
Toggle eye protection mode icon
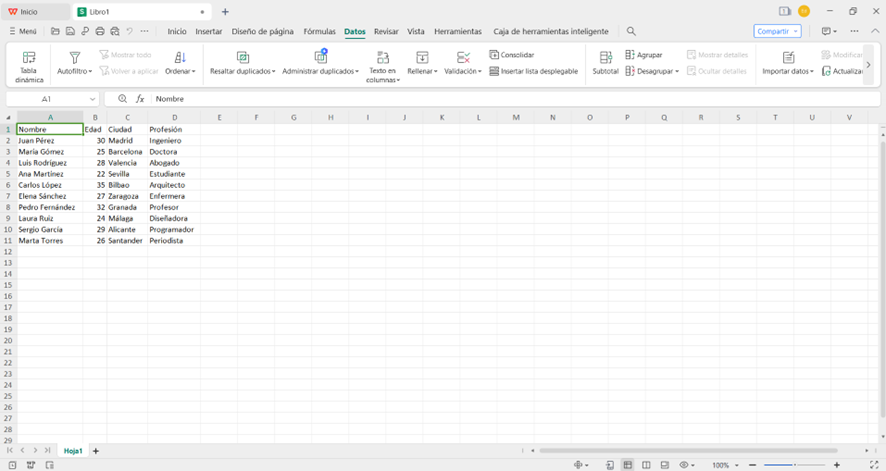pos(686,465)
